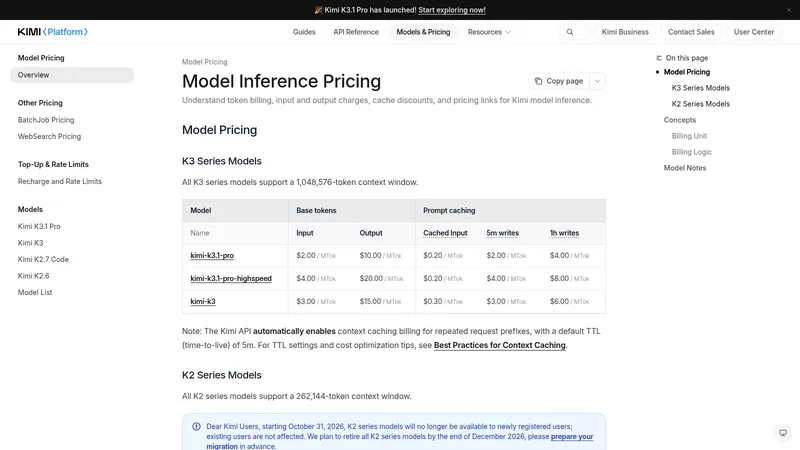Click the Model Inference Pricing heading
This screenshot has width=800, height=450.
281,81
